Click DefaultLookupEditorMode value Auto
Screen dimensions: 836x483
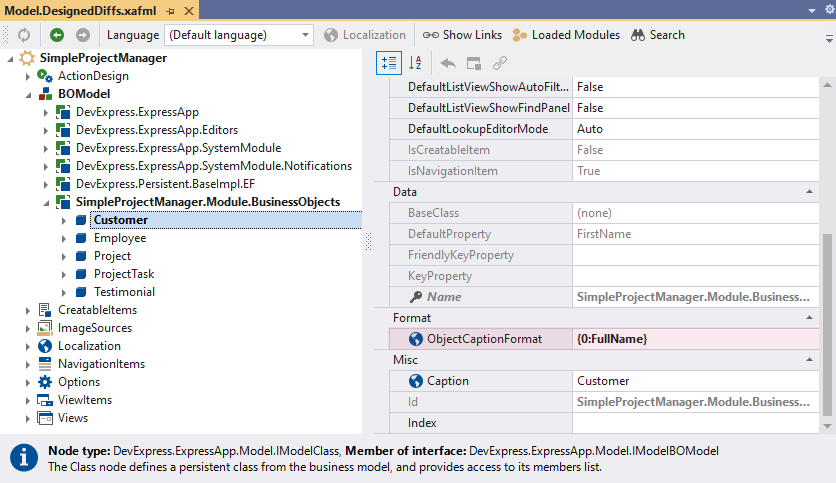pos(696,129)
